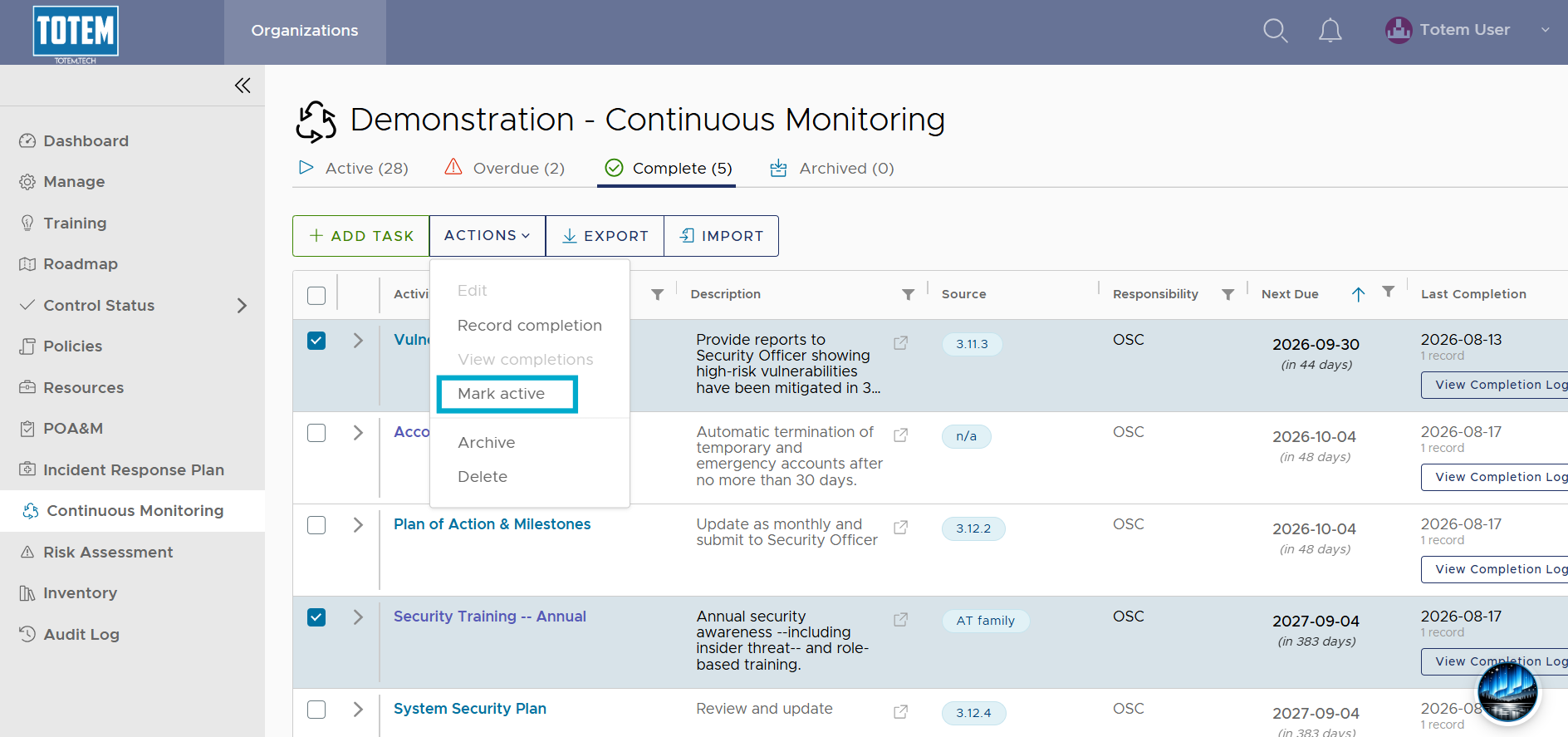Click the Dashboard gauge icon
Screen dimensions: 1568x737
pyautogui.click(x=27, y=140)
